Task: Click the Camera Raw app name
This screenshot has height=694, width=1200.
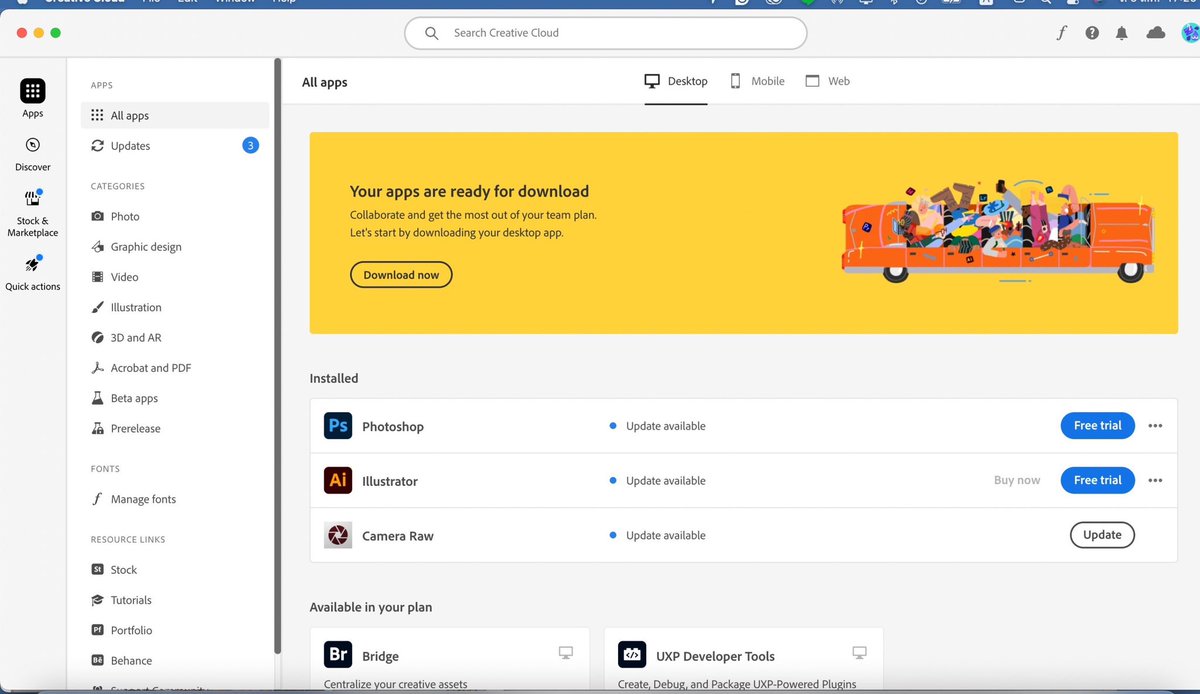Action: point(398,536)
